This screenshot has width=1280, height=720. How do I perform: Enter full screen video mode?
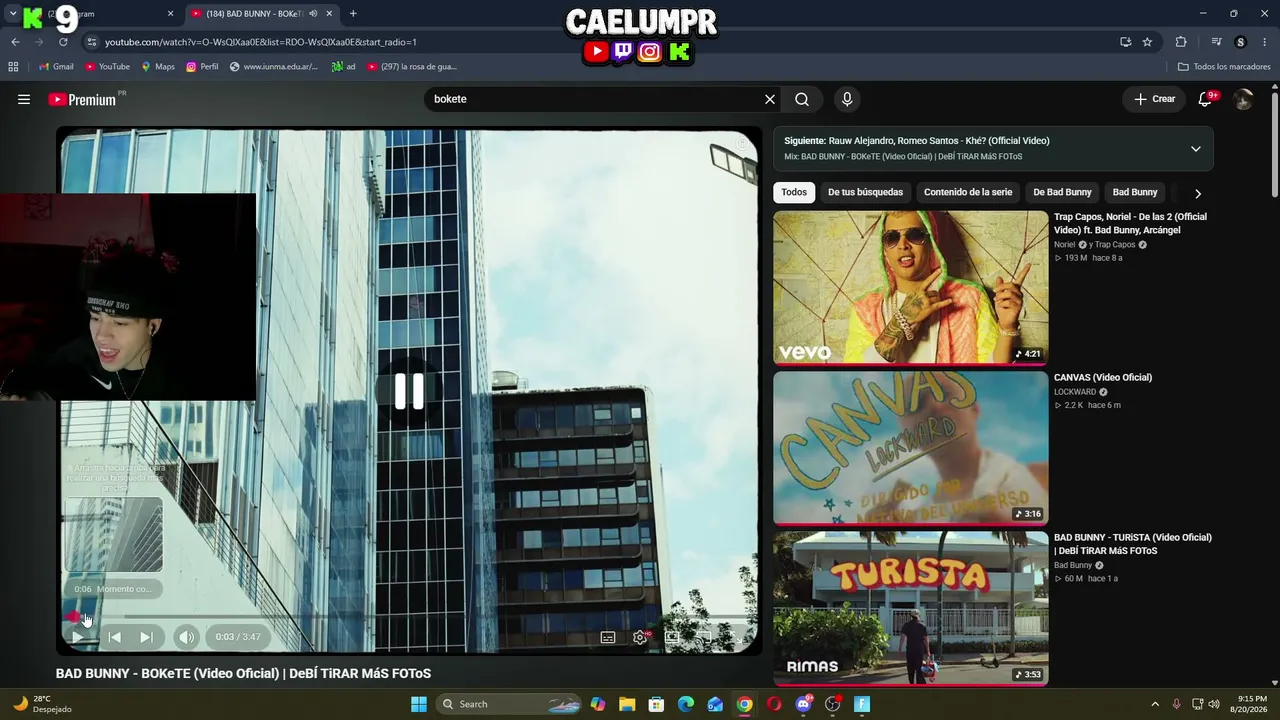(737, 637)
